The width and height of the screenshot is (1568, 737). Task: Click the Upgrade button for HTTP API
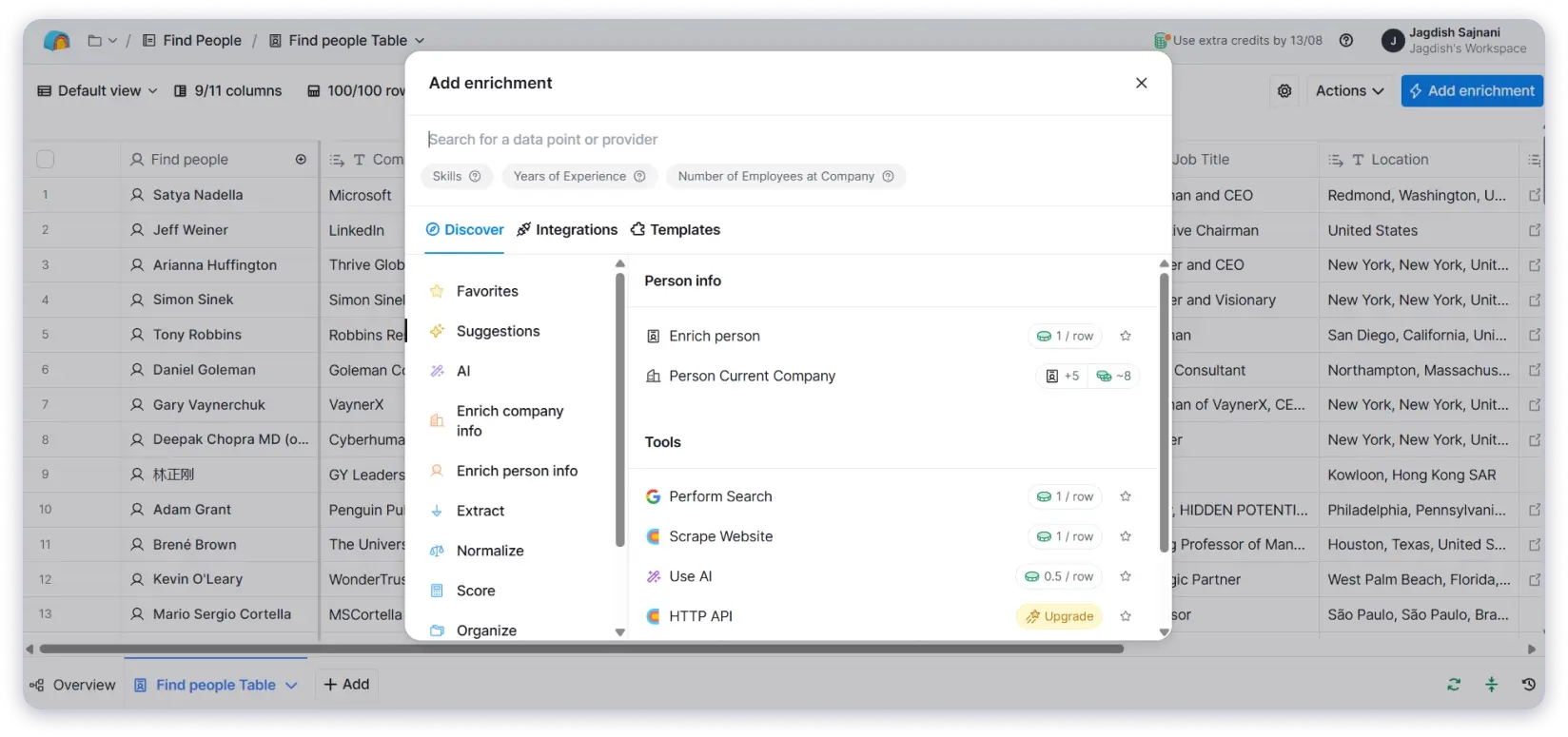click(x=1059, y=616)
